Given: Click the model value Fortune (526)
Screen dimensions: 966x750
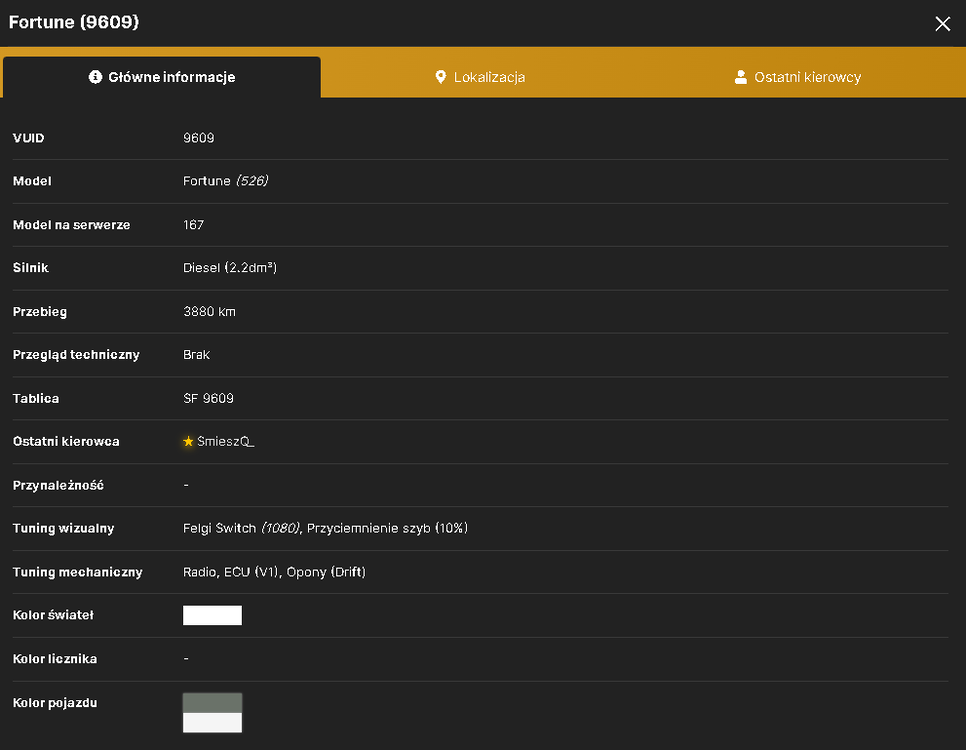Looking at the screenshot, I should click(225, 181).
